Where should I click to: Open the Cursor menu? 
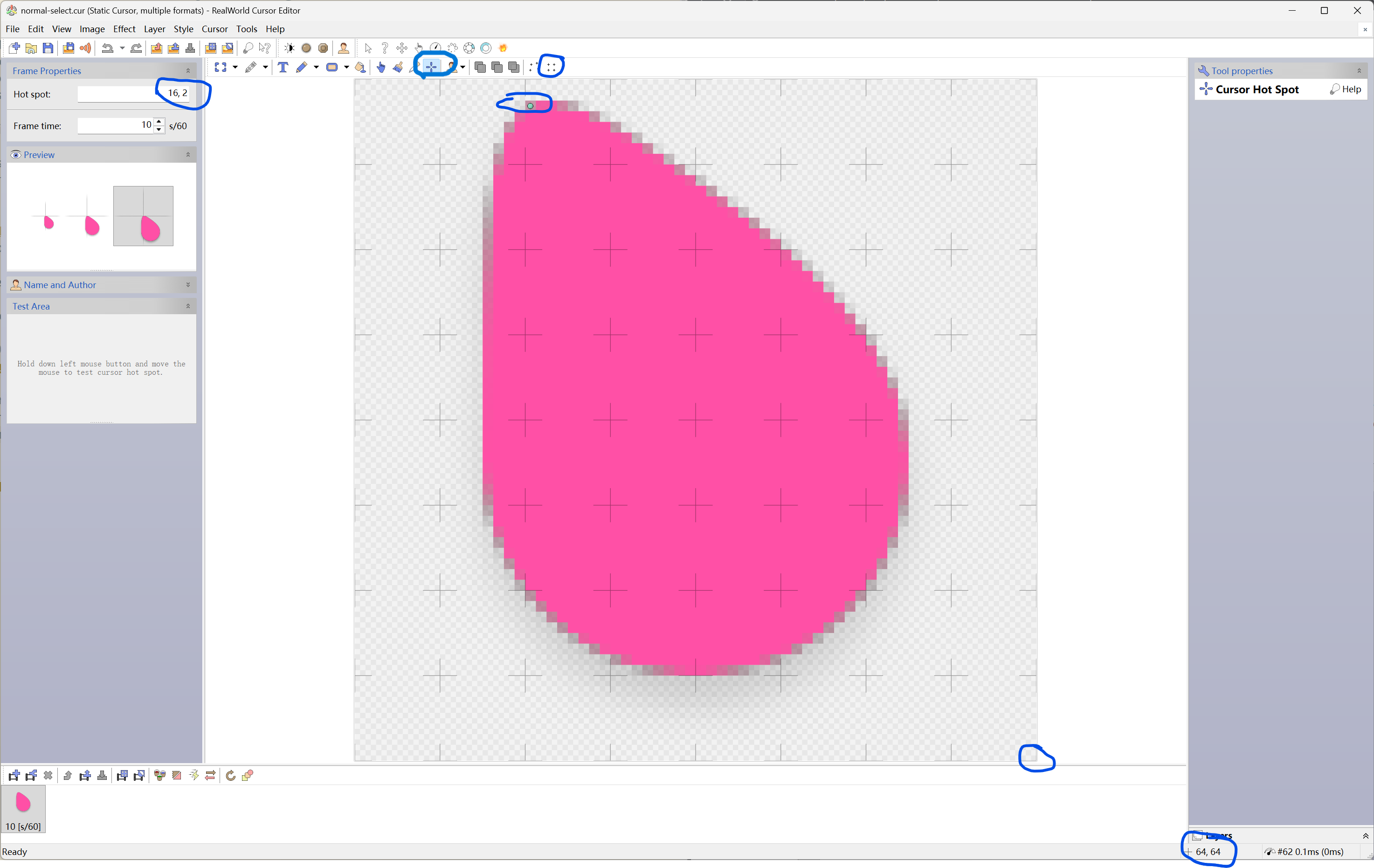coord(214,29)
